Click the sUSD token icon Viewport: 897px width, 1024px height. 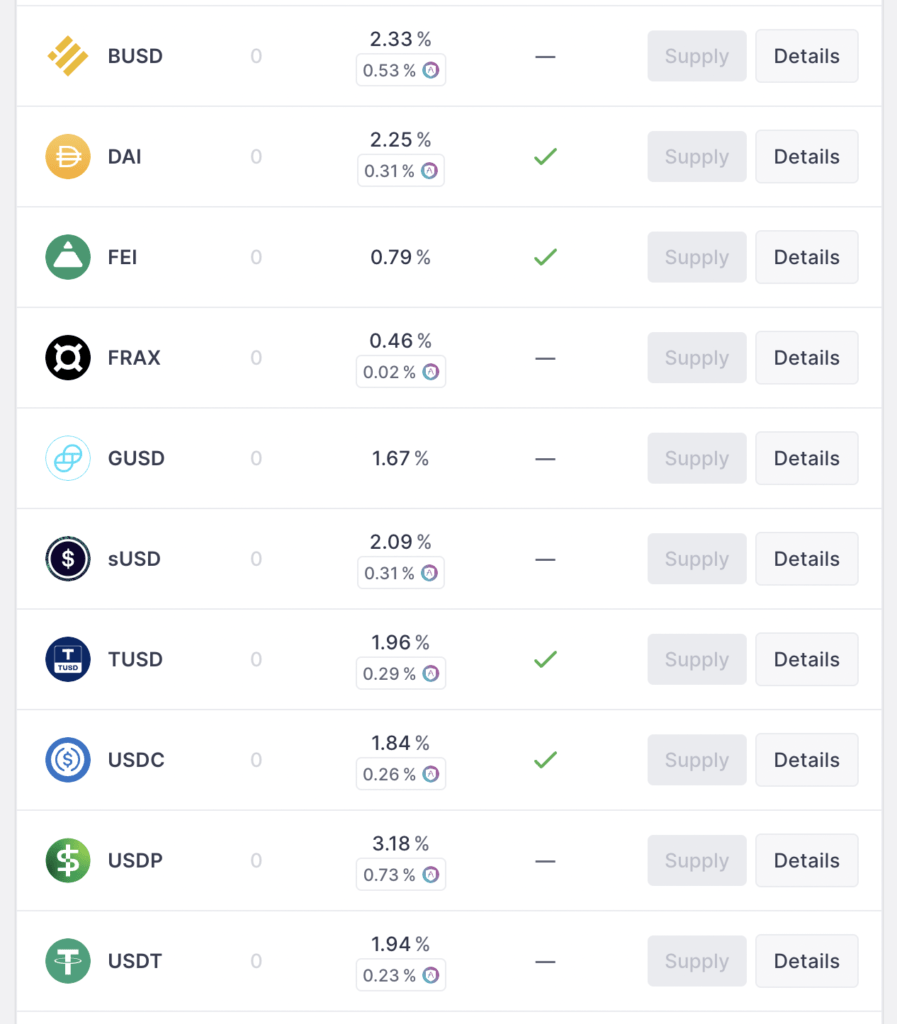click(x=68, y=559)
